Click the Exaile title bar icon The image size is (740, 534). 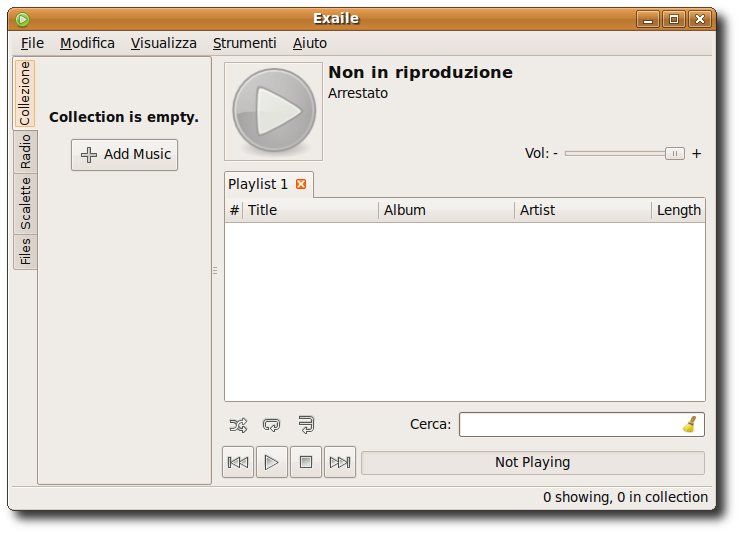(22, 19)
